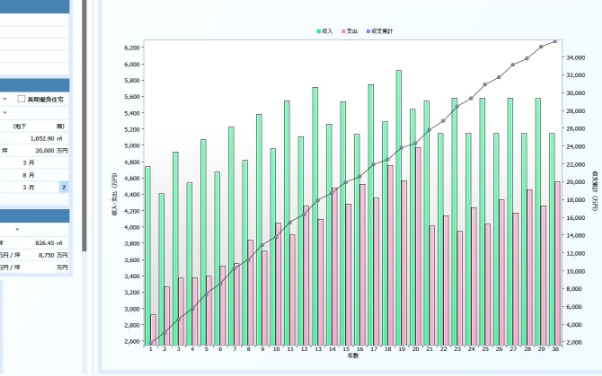
Task: Enable the 長期優良住宅 checkbox
Action: (x=22, y=99)
